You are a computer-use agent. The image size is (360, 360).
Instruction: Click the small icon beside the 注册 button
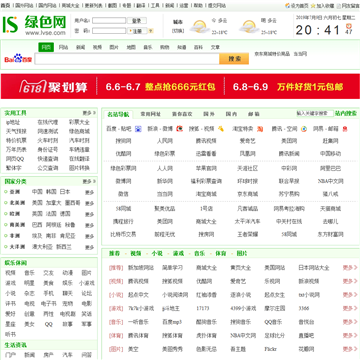pos(151,31)
